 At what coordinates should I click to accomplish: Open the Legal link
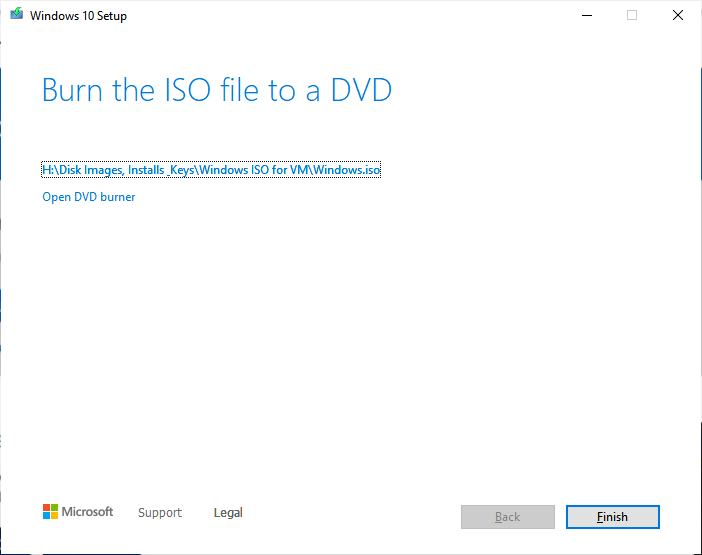[228, 513]
